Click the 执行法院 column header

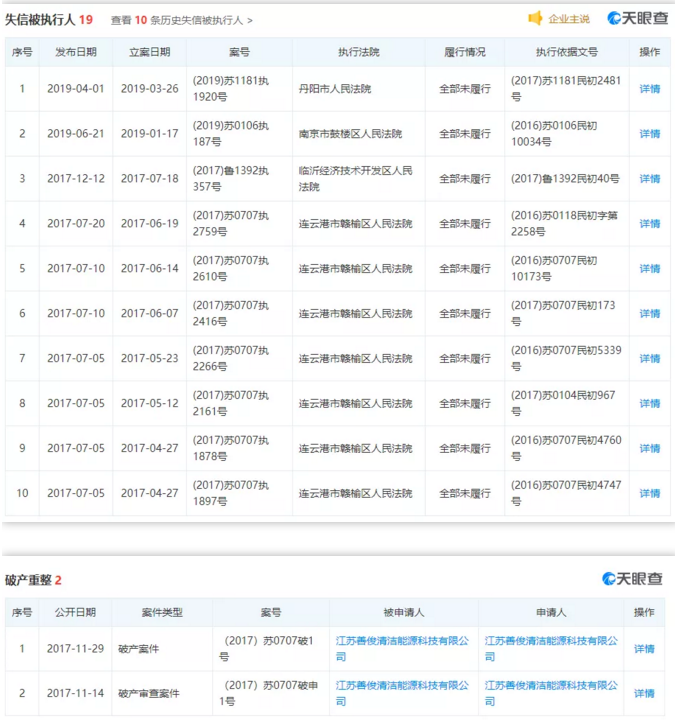359,52
